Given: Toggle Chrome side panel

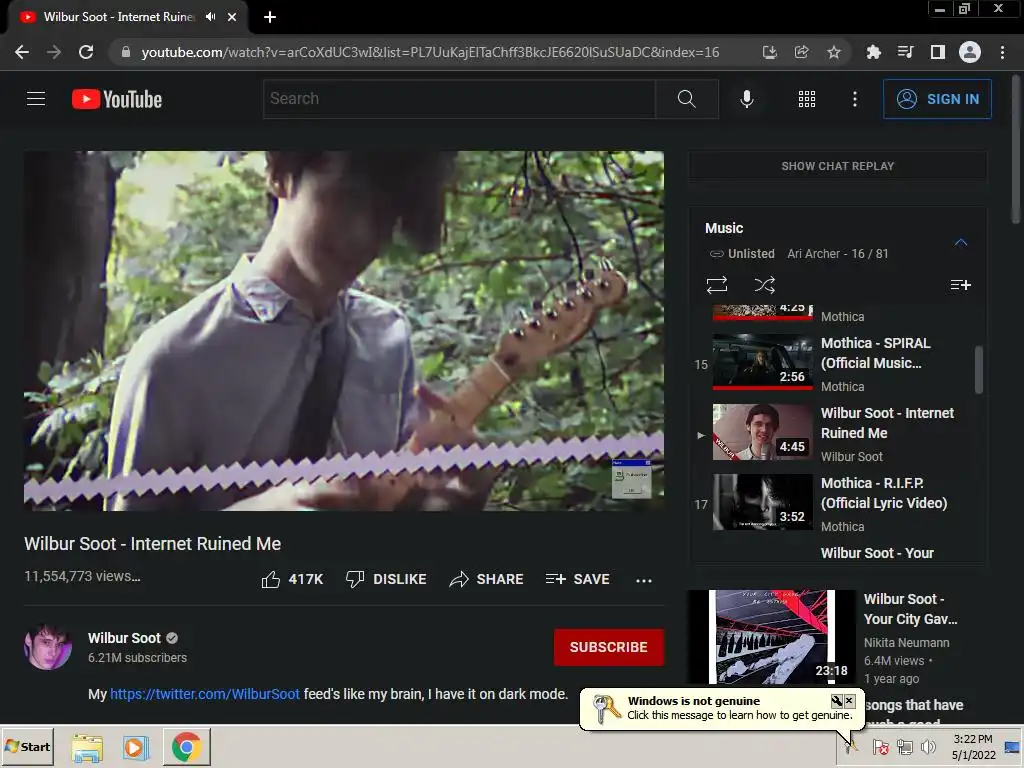Looking at the screenshot, I should tap(937, 52).
